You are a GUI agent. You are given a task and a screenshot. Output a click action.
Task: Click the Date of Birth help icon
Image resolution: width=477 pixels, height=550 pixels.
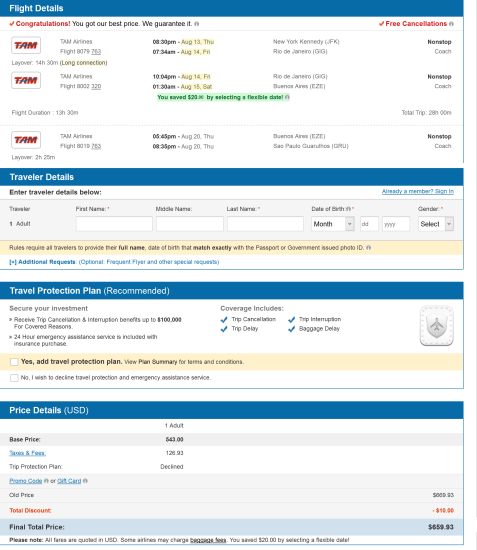[349, 209]
